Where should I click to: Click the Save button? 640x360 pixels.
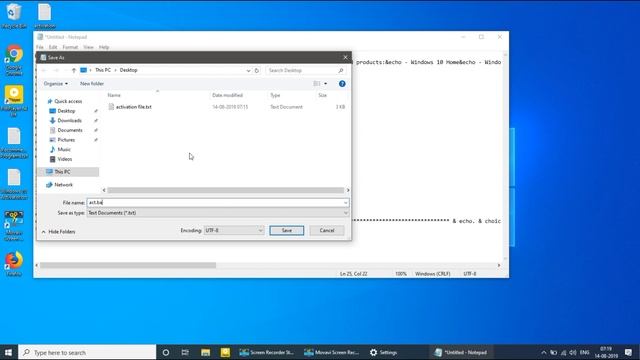[x=287, y=231]
